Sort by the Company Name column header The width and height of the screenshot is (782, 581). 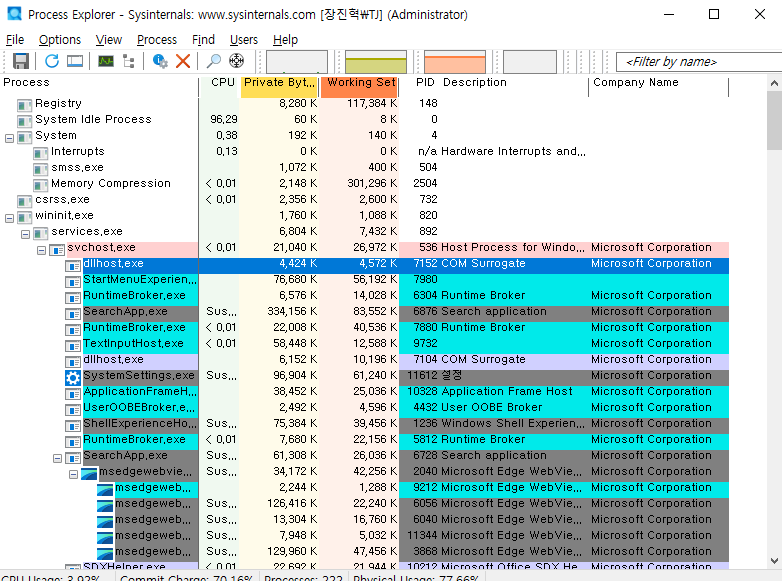pos(659,82)
